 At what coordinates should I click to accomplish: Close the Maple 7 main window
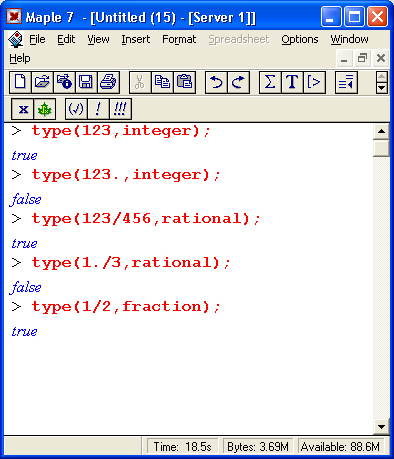pyautogui.click(x=377, y=16)
